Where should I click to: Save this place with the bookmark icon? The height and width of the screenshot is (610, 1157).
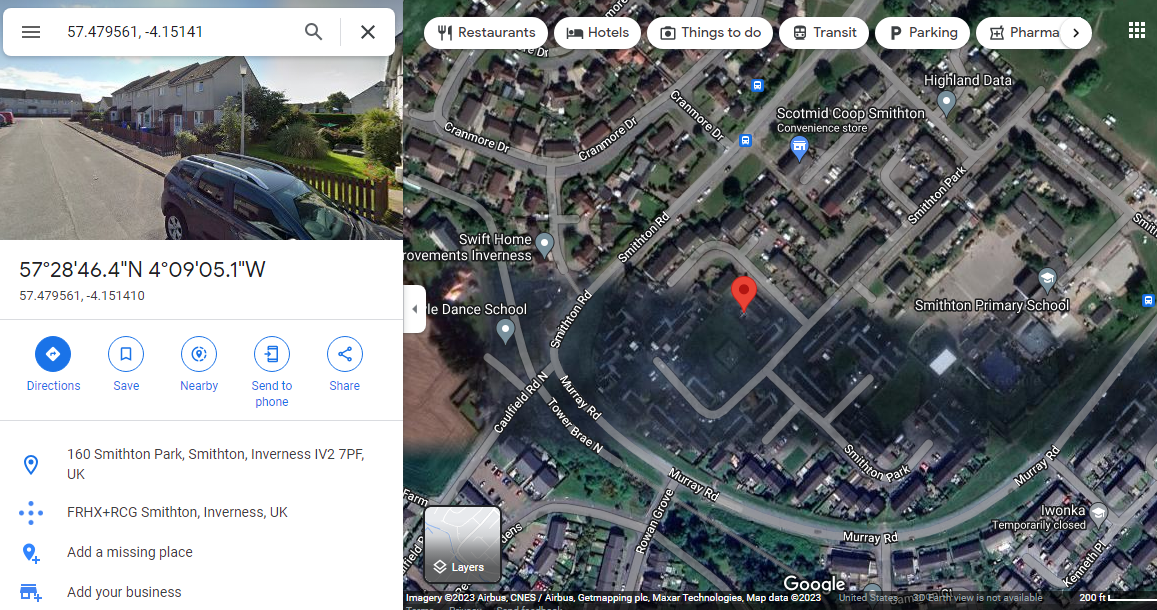126,364
